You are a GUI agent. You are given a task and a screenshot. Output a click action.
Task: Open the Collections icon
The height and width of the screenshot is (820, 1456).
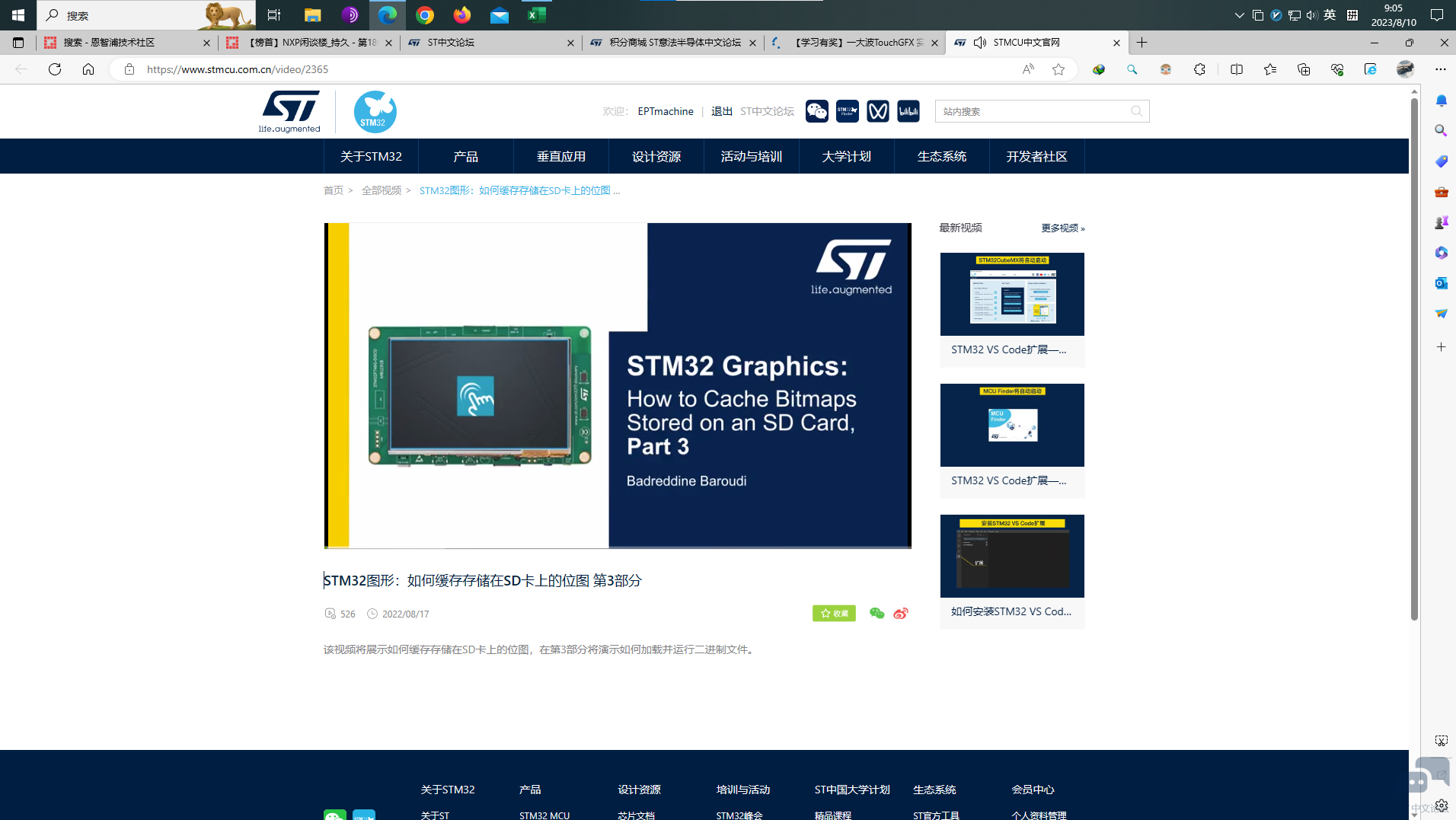1304,69
